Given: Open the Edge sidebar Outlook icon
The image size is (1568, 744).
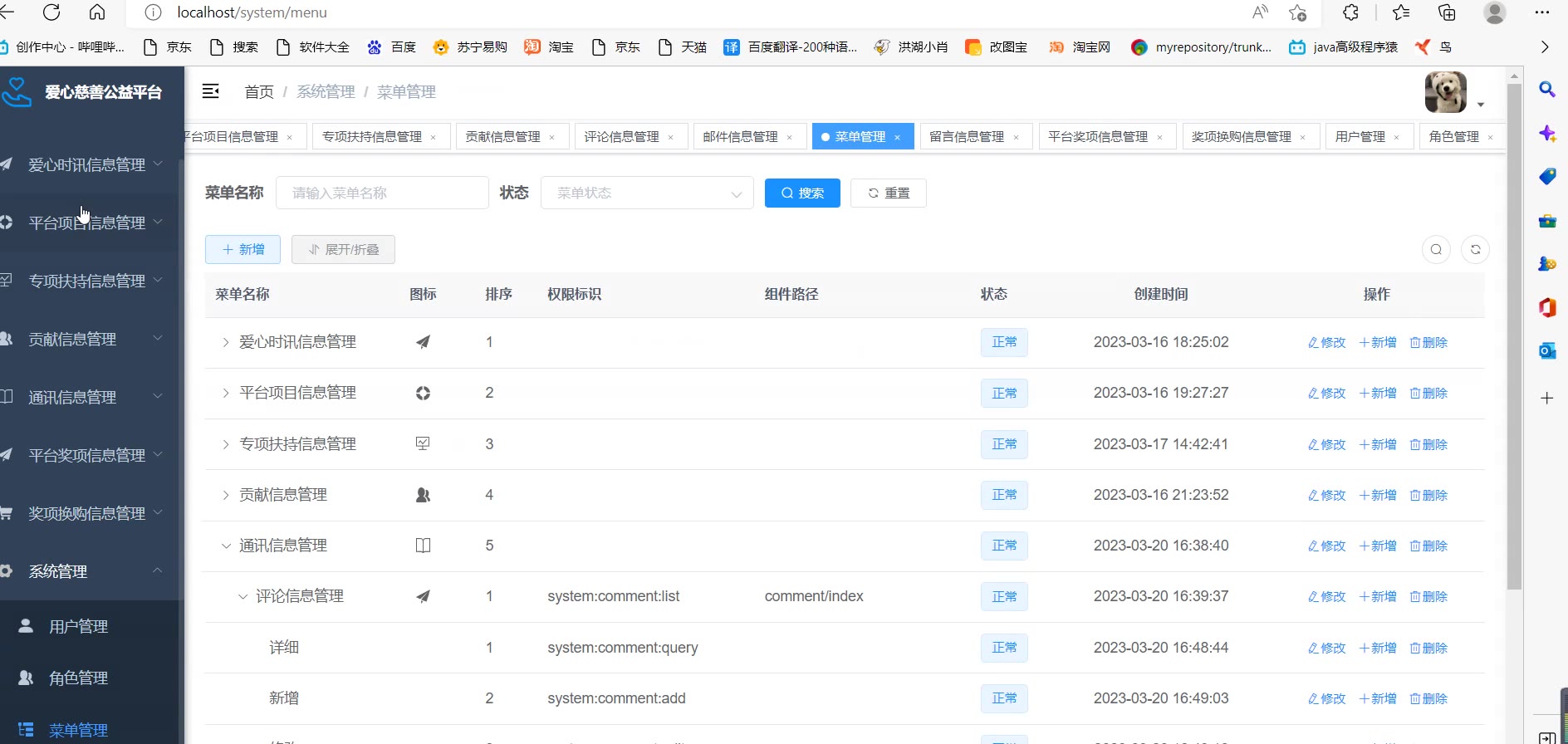Looking at the screenshot, I should pyautogui.click(x=1547, y=350).
